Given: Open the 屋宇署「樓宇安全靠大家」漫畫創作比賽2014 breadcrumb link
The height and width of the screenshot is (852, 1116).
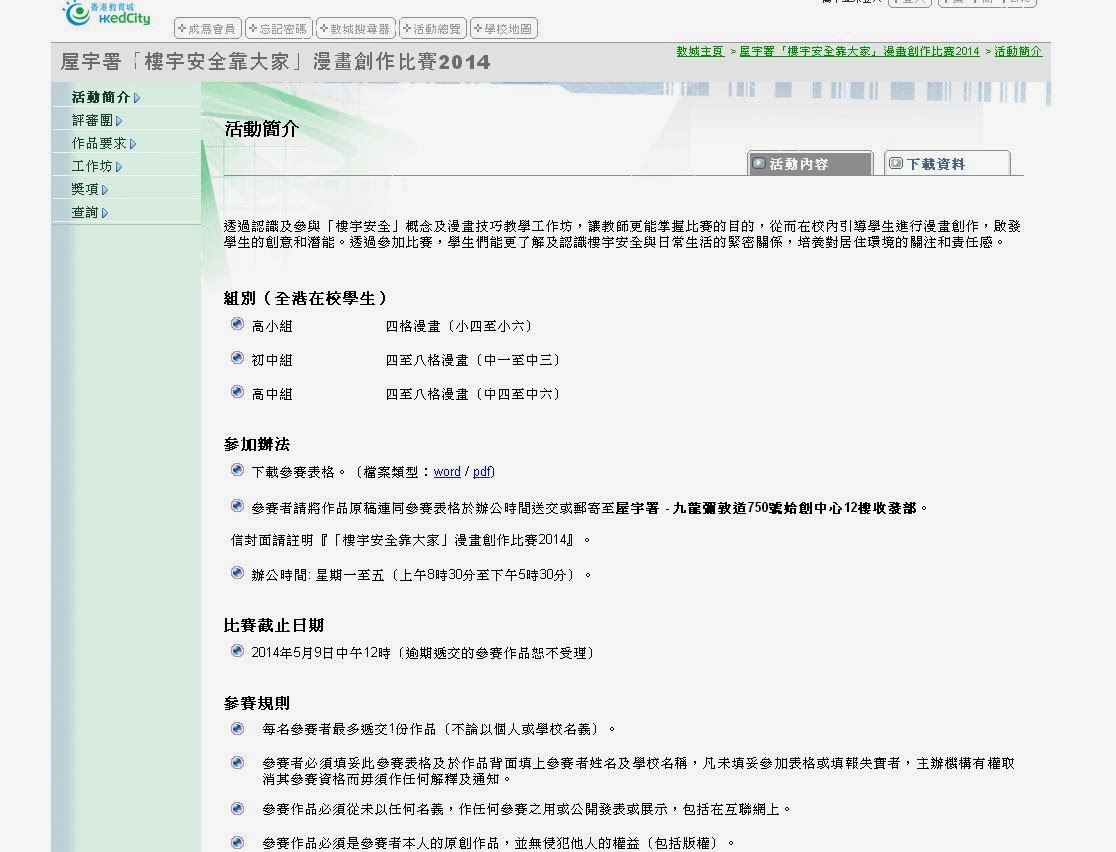Looking at the screenshot, I should pos(859,51).
